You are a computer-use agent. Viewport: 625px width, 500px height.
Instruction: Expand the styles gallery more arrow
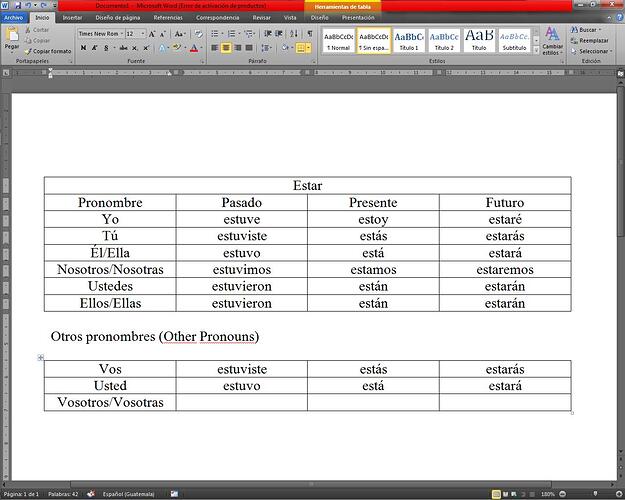pos(536,51)
